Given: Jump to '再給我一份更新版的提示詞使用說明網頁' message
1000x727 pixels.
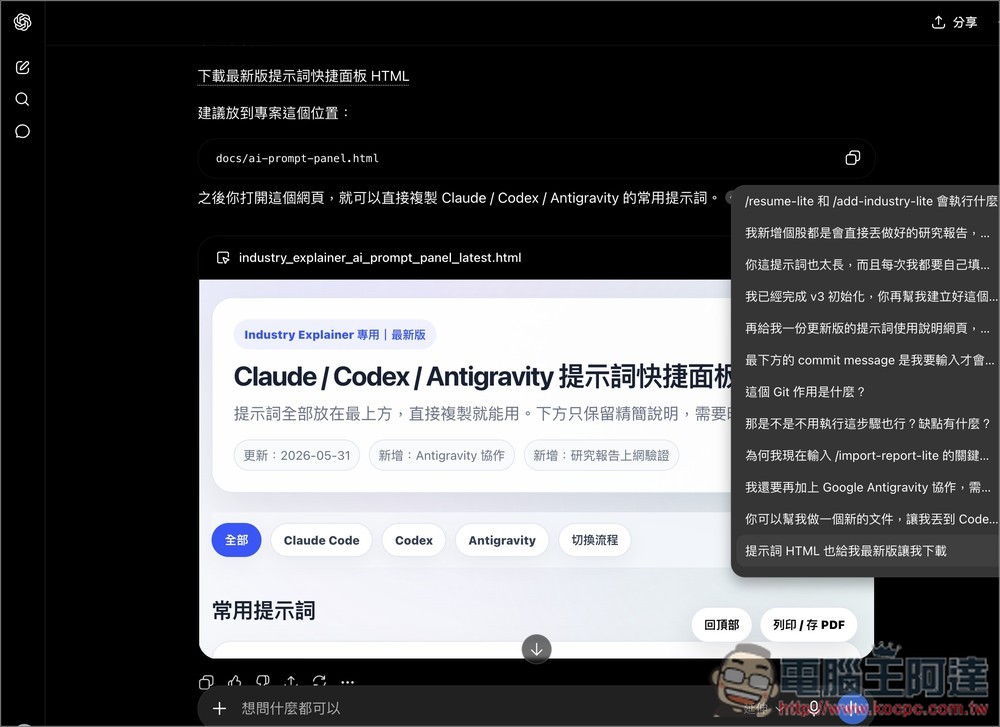Looking at the screenshot, I should coord(868,328).
